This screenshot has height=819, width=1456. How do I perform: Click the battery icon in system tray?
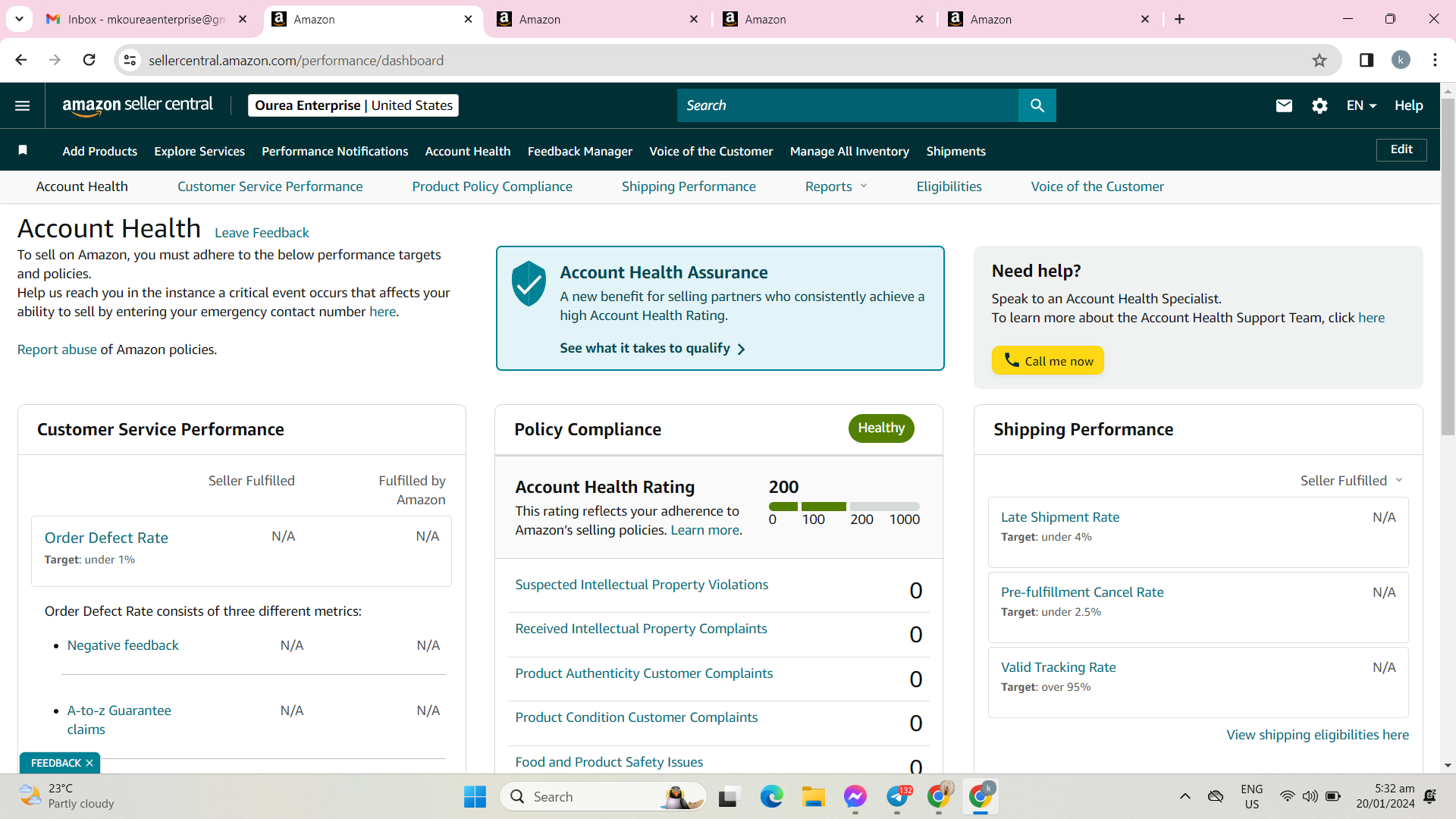coord(1333,796)
